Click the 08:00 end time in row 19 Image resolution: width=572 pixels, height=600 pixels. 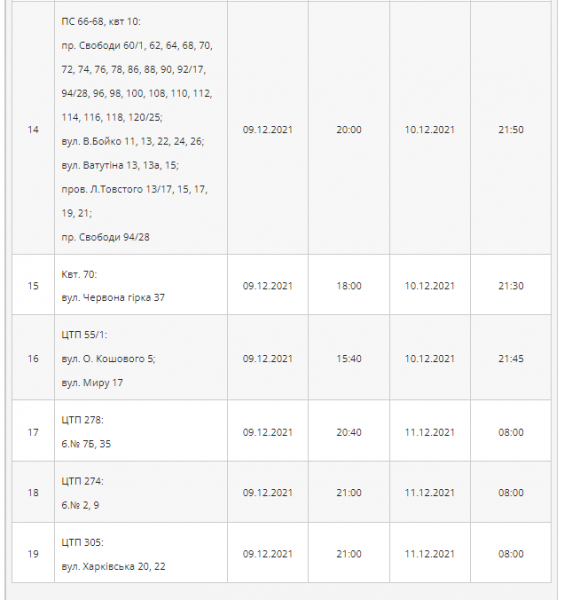511,554
